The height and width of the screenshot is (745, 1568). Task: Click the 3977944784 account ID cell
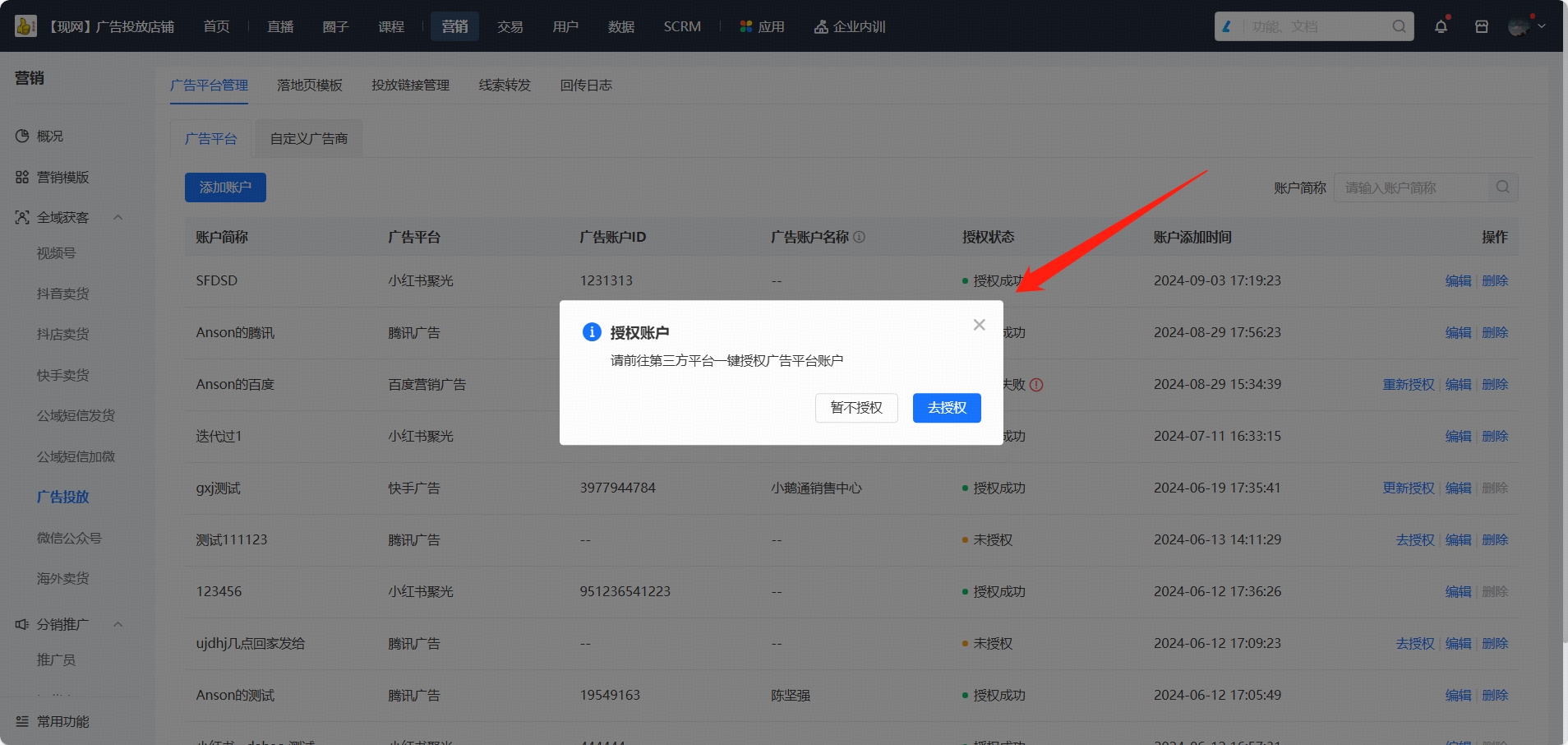click(x=618, y=488)
